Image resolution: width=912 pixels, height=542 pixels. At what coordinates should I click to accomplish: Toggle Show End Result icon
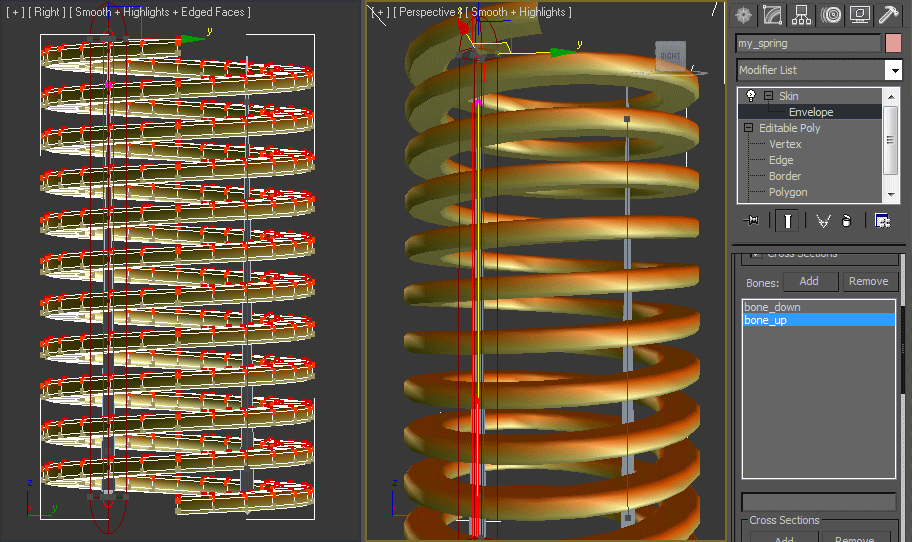click(x=787, y=221)
